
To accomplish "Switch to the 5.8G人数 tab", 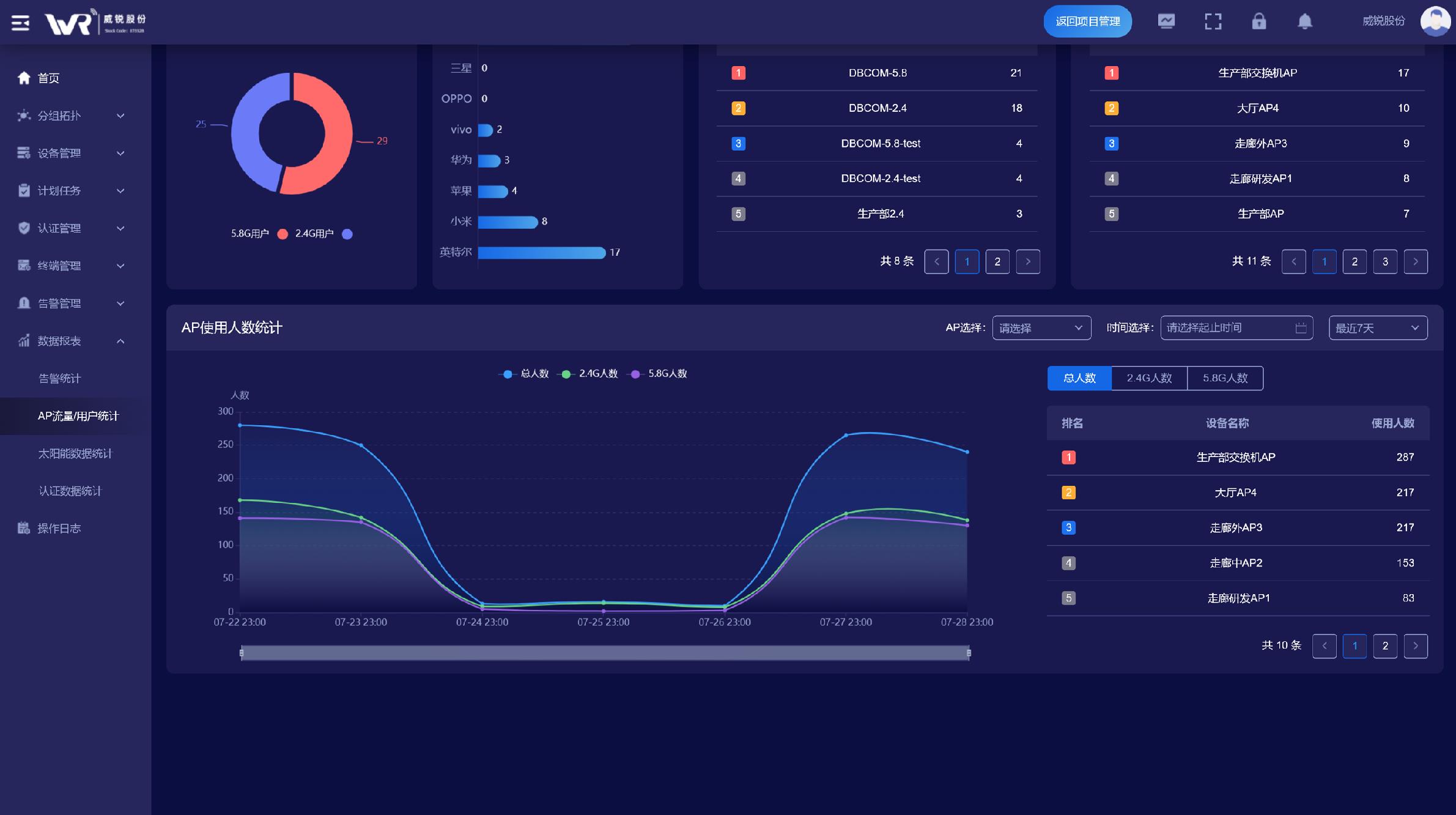I will point(1225,378).
